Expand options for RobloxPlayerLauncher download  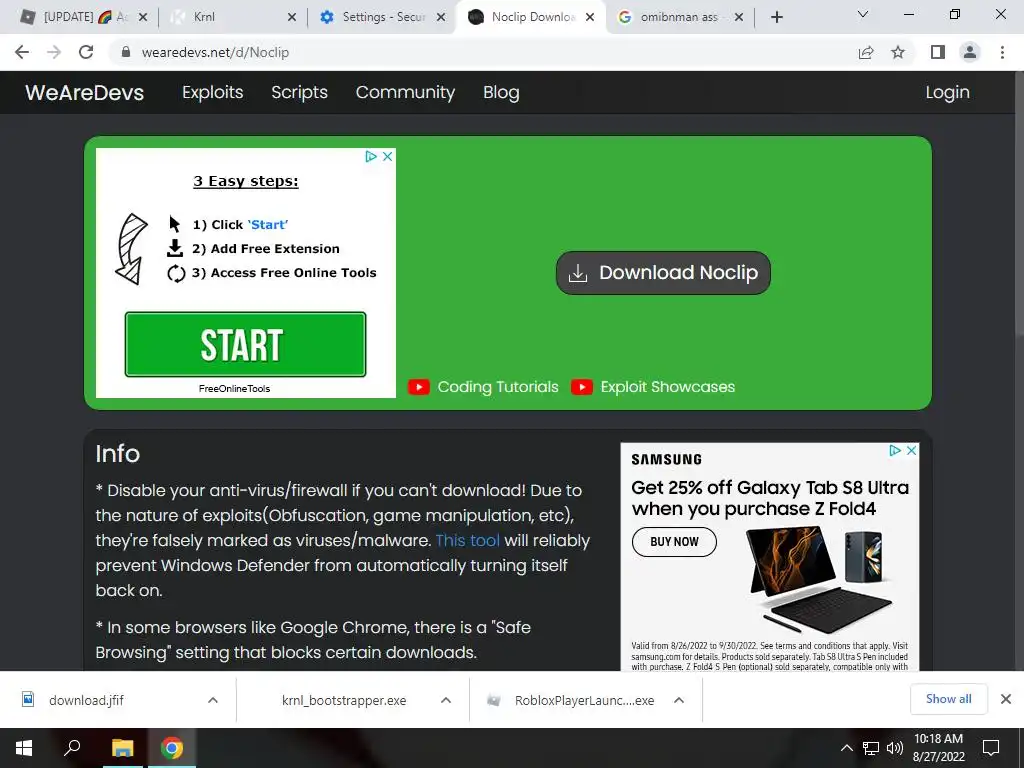coord(679,700)
